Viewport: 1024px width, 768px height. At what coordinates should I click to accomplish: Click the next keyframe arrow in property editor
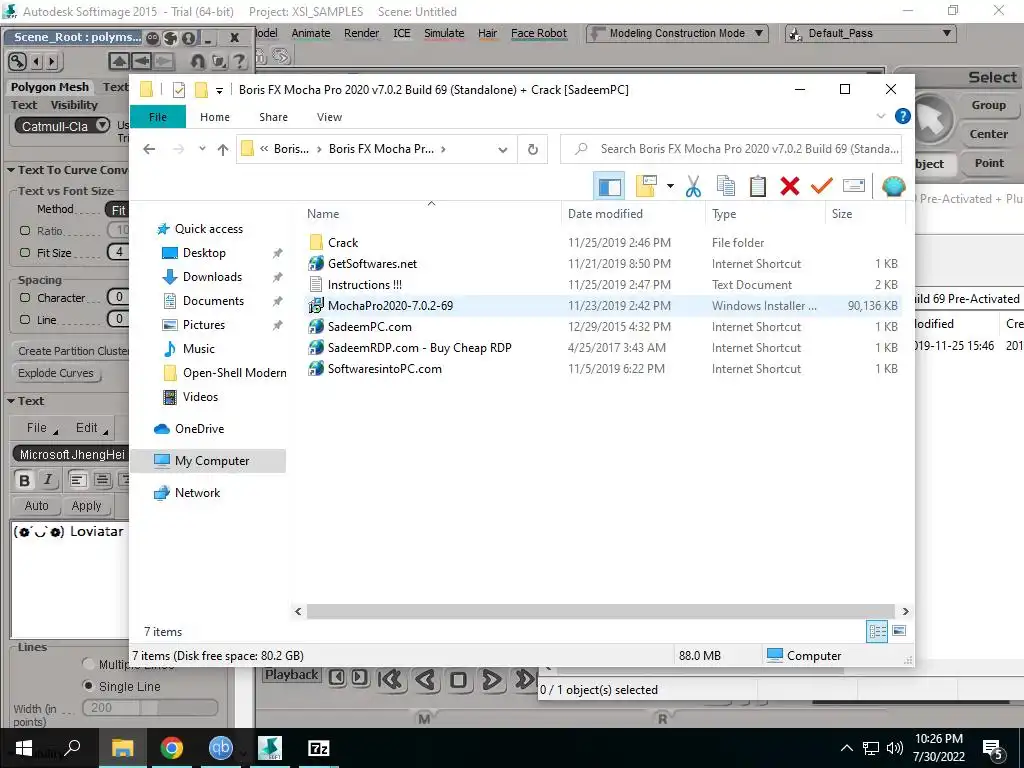(x=52, y=61)
